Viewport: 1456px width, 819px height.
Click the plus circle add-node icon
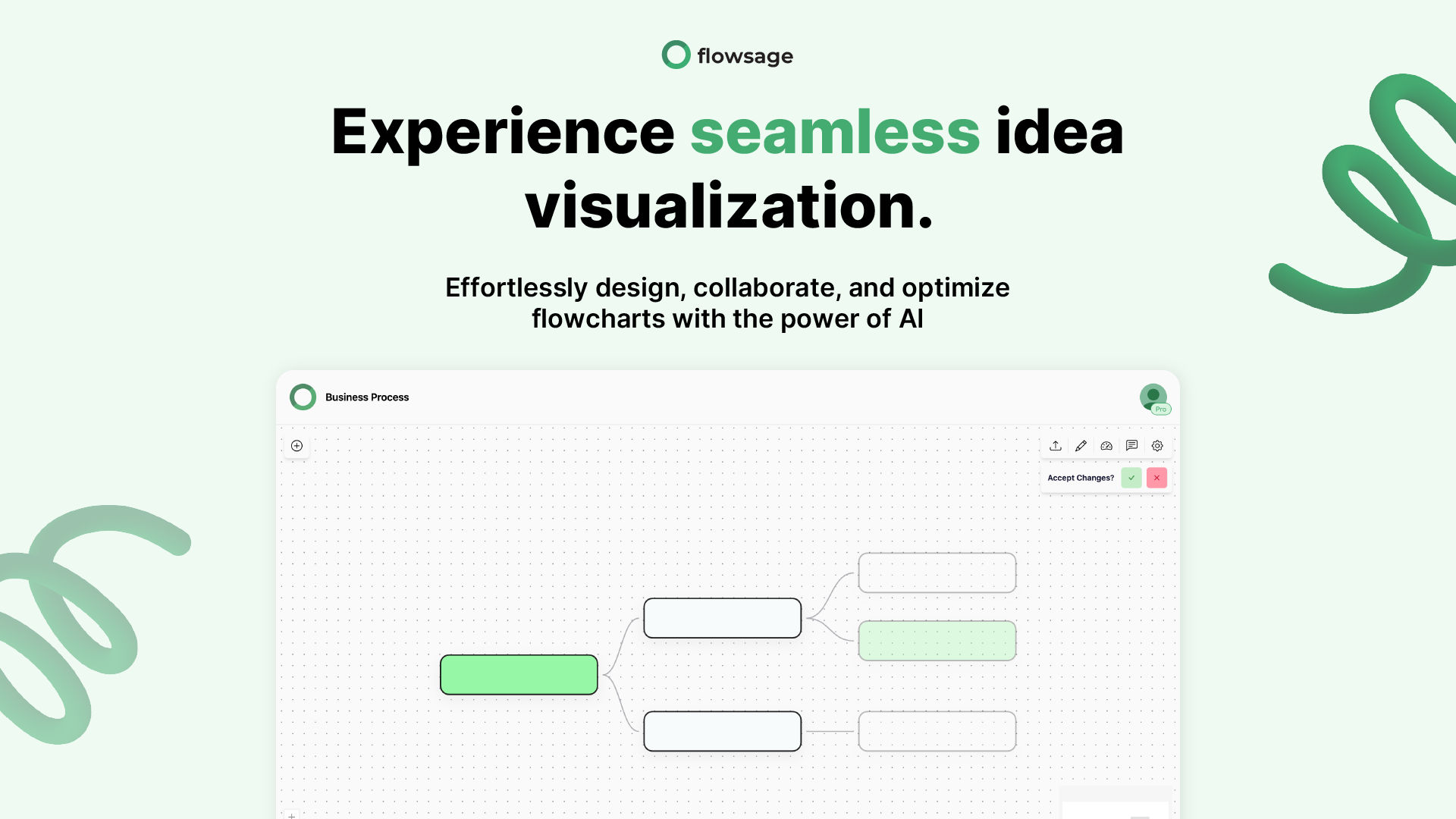[x=297, y=446]
